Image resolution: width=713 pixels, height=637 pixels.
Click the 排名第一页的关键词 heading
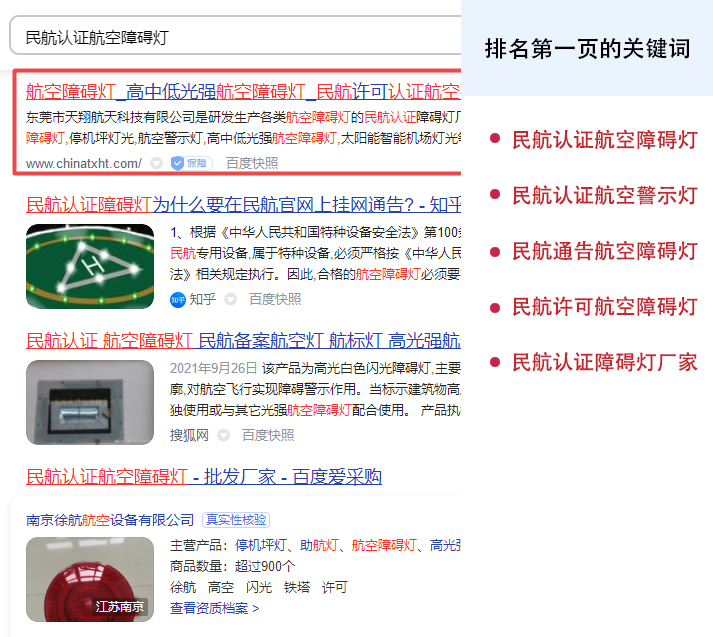click(587, 49)
